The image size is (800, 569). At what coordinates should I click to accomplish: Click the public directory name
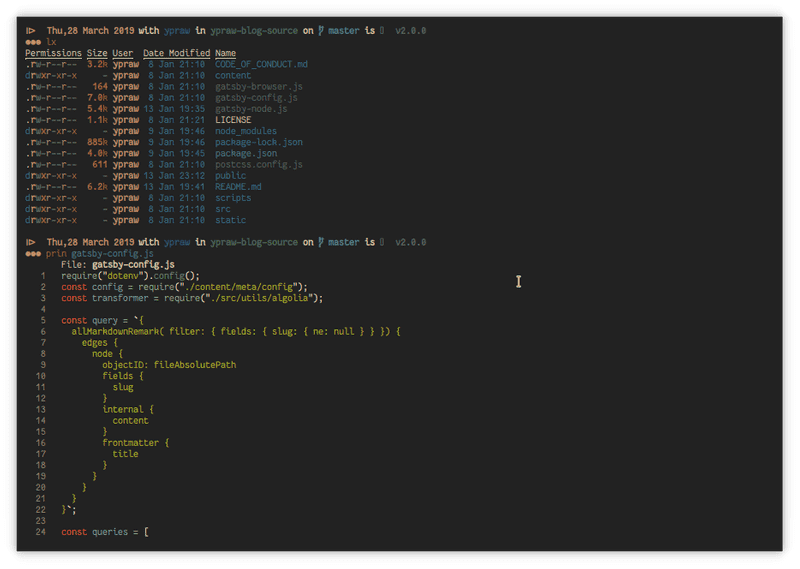(230, 176)
